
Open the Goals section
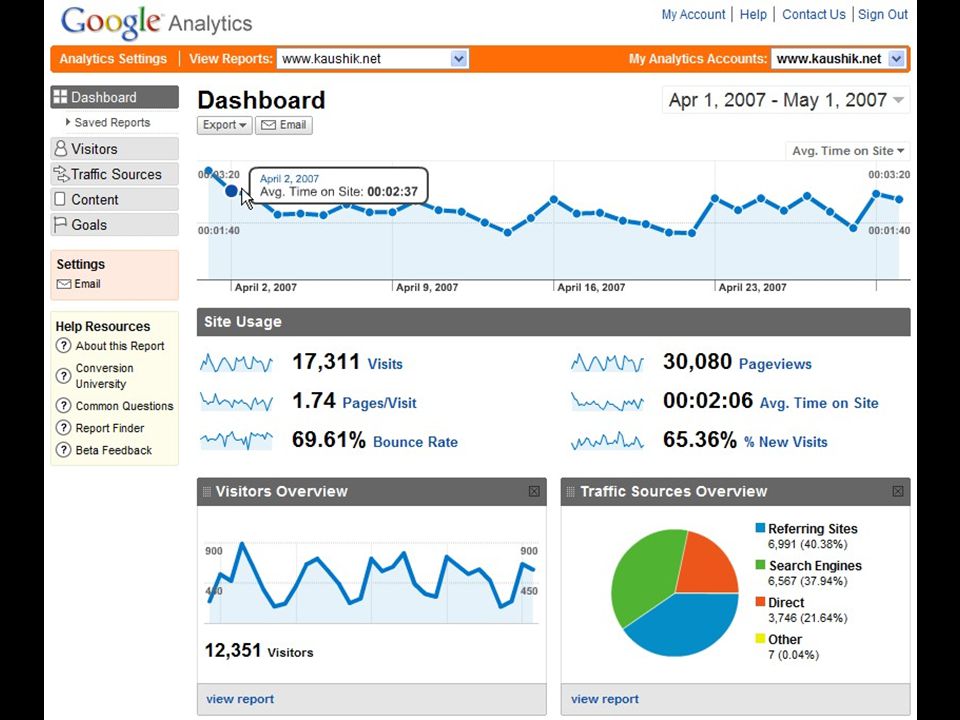point(114,225)
